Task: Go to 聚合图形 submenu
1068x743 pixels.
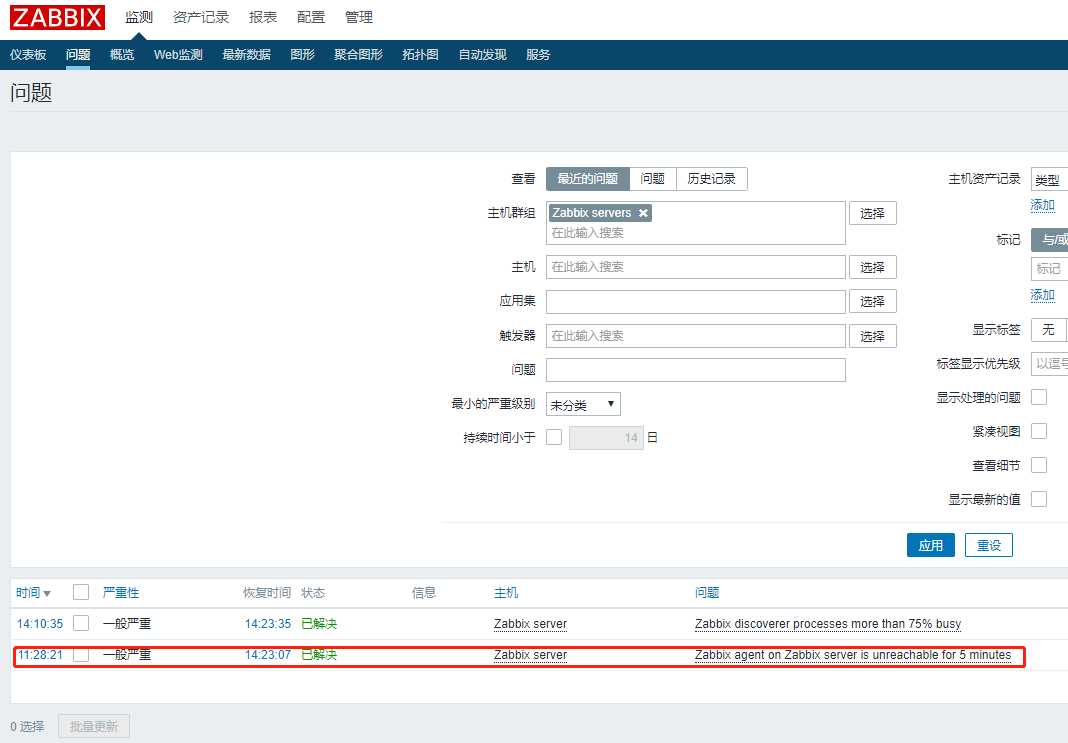Action: pos(358,54)
